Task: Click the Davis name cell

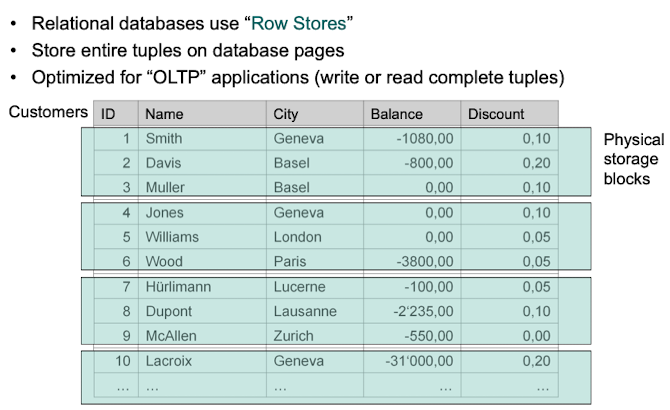Action: [x=163, y=163]
